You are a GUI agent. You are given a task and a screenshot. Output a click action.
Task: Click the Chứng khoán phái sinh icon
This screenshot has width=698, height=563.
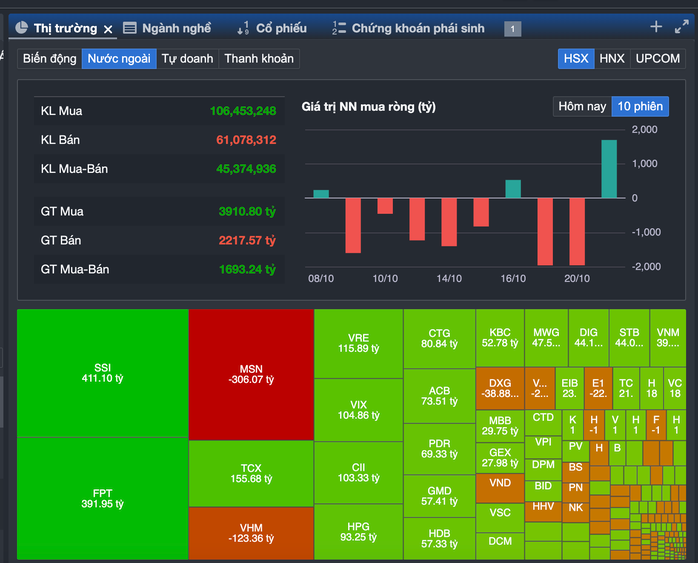click(339, 28)
